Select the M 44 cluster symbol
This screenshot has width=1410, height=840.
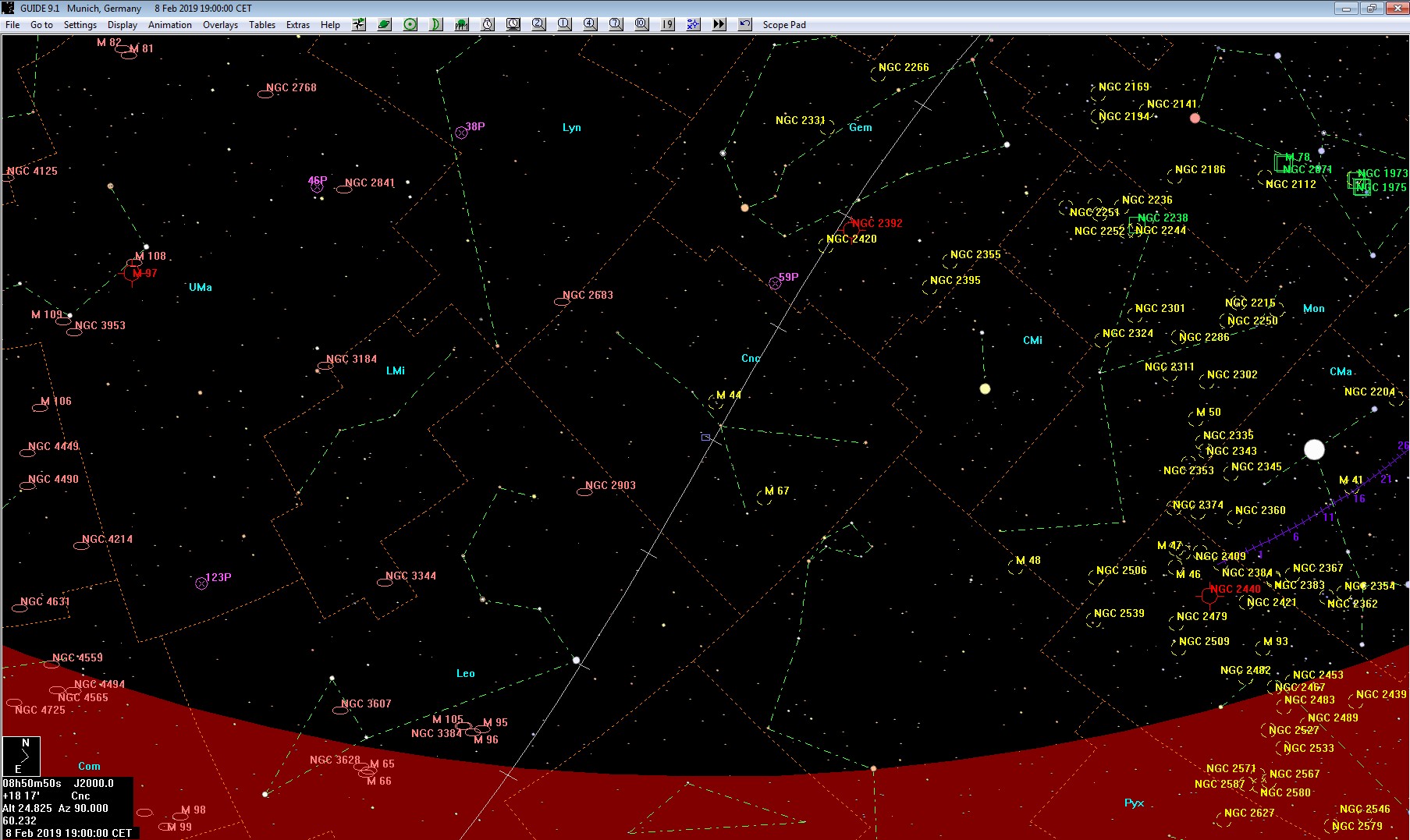point(716,402)
